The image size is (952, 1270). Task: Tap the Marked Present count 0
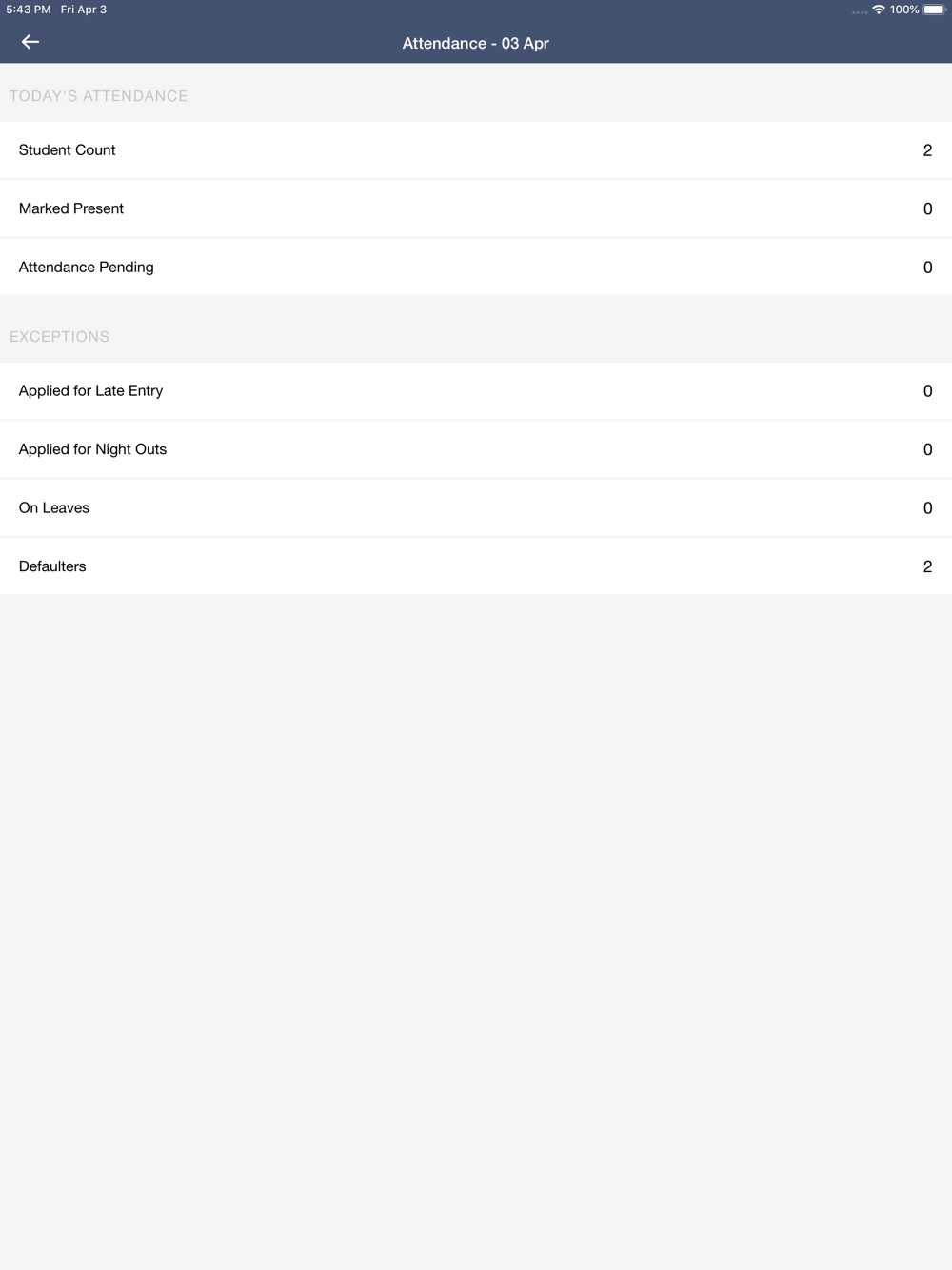[x=927, y=208]
